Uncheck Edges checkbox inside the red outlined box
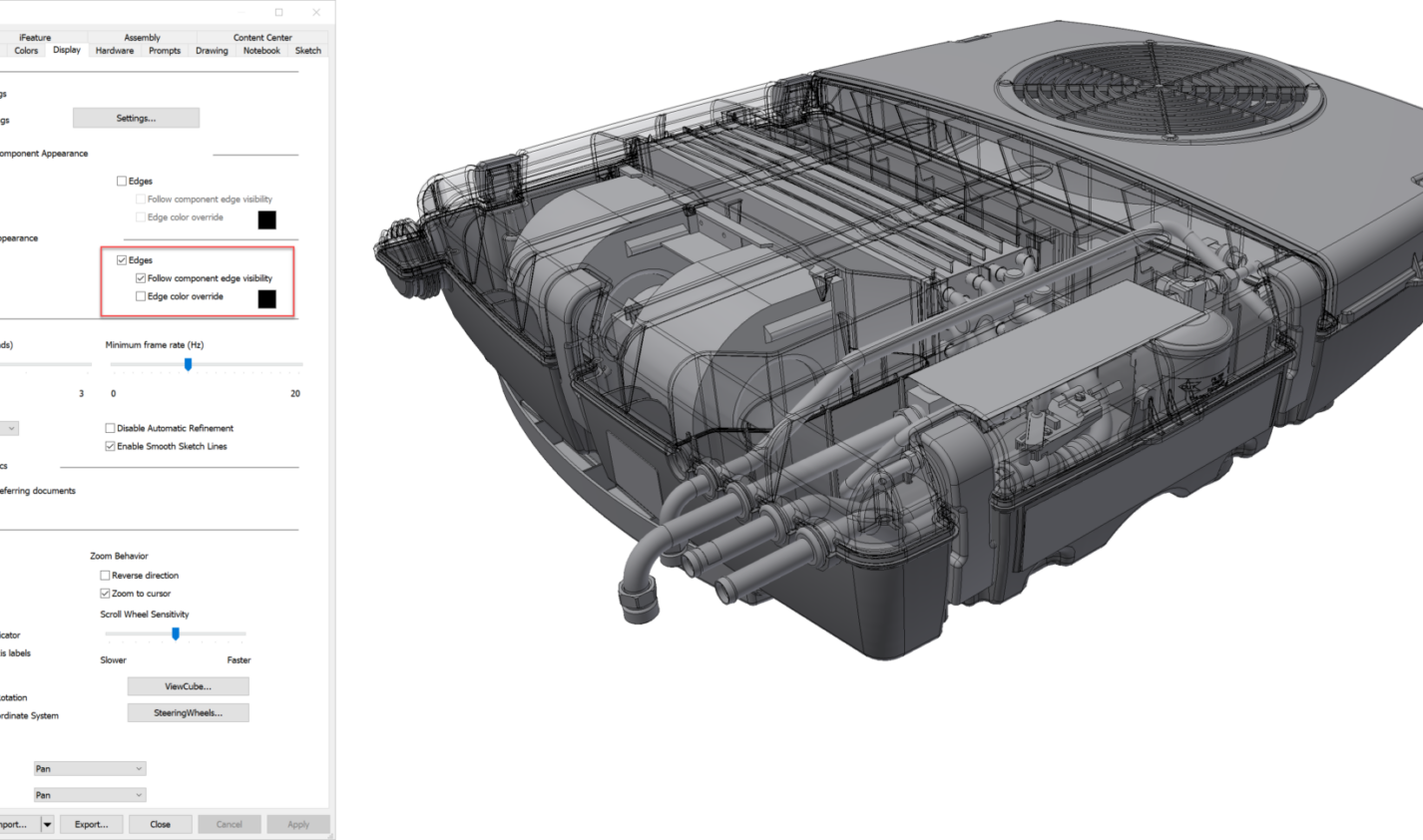 (x=122, y=260)
